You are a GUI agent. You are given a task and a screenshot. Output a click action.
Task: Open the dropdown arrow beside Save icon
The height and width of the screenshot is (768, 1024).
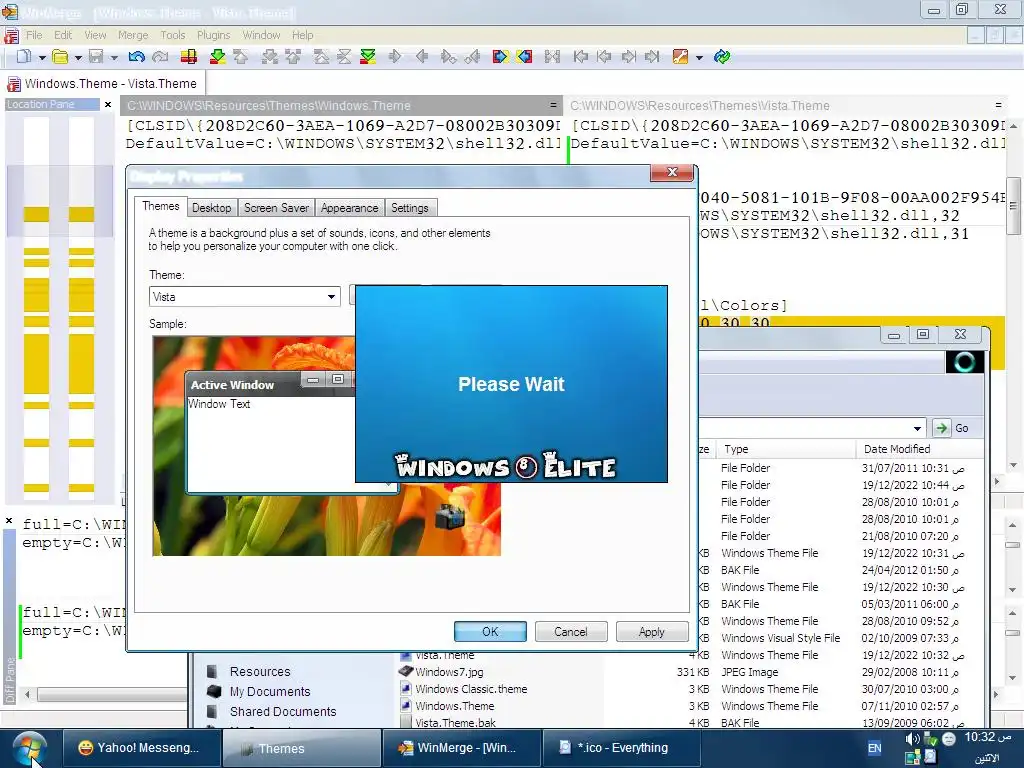coord(114,57)
